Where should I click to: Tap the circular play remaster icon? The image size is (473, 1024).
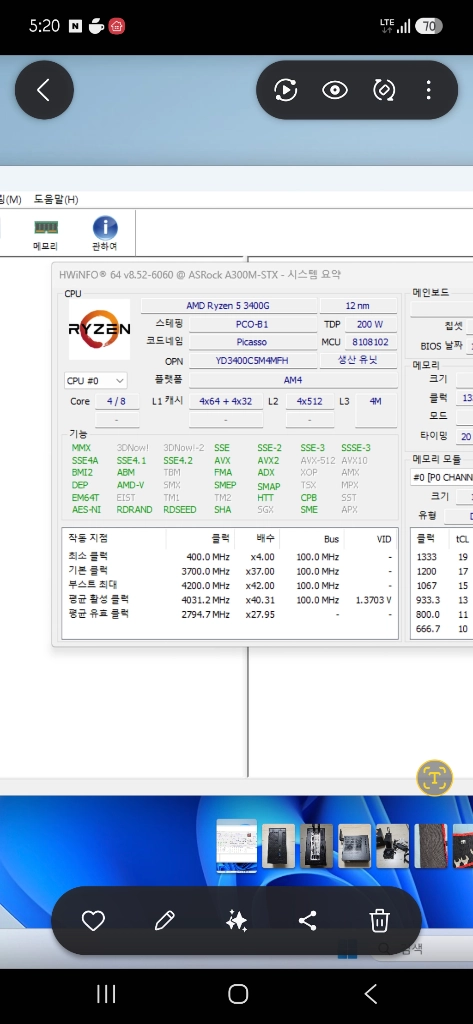[x=285, y=90]
